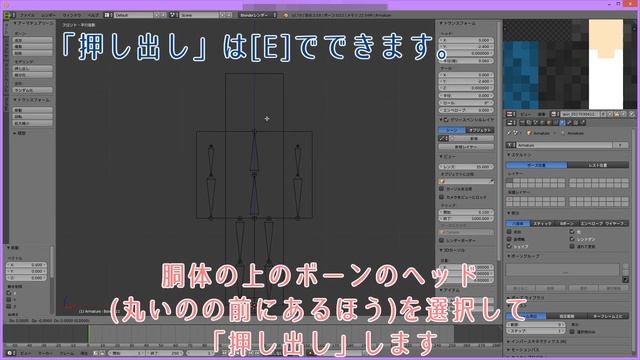Switch grease pencil source to シーン

(x=452, y=130)
